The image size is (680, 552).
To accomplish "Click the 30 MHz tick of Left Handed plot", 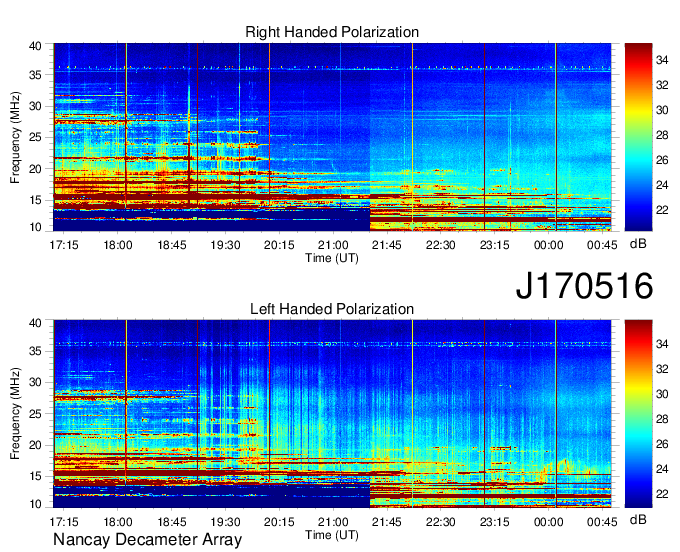I will pyautogui.click(x=35, y=382).
